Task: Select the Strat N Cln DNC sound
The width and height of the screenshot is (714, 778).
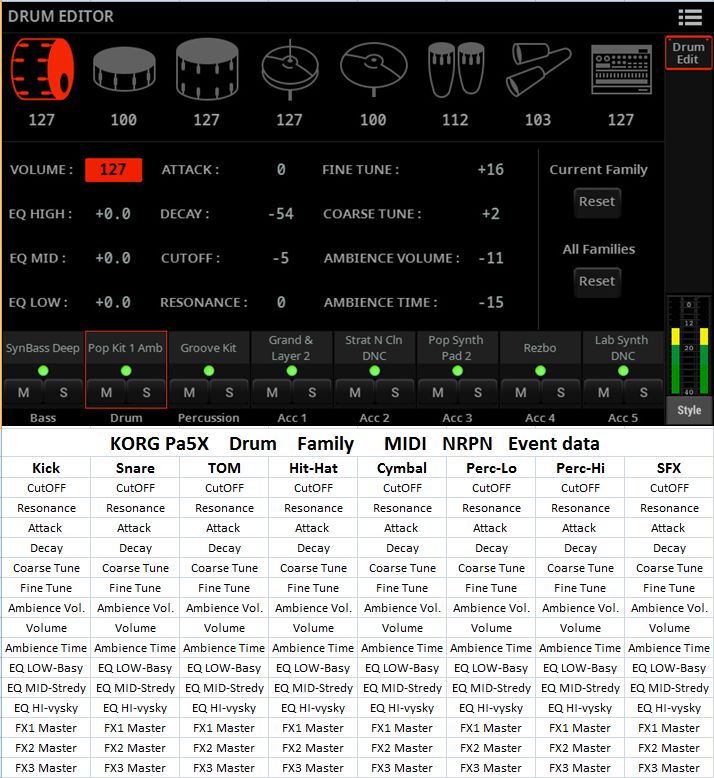Action: click(374, 348)
